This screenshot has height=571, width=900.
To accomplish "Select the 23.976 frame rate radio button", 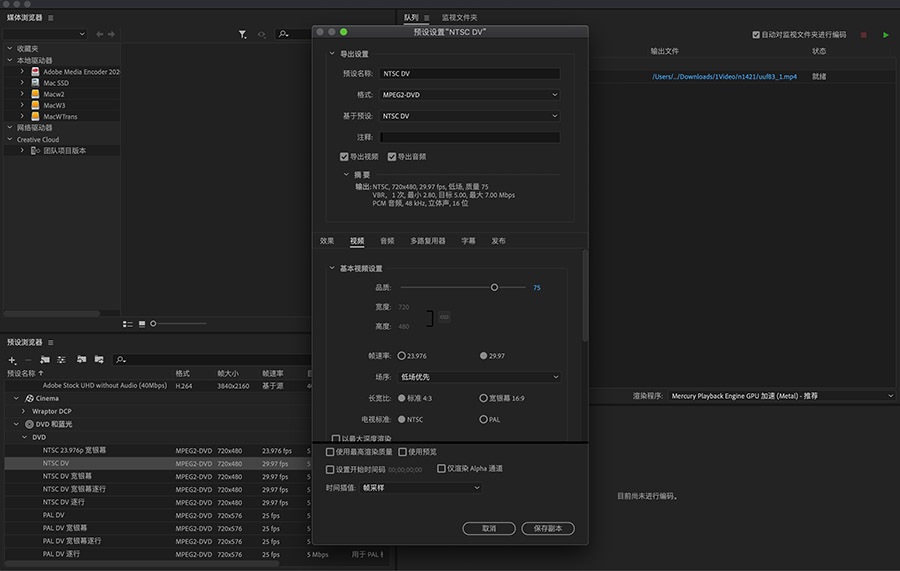I will (402, 356).
